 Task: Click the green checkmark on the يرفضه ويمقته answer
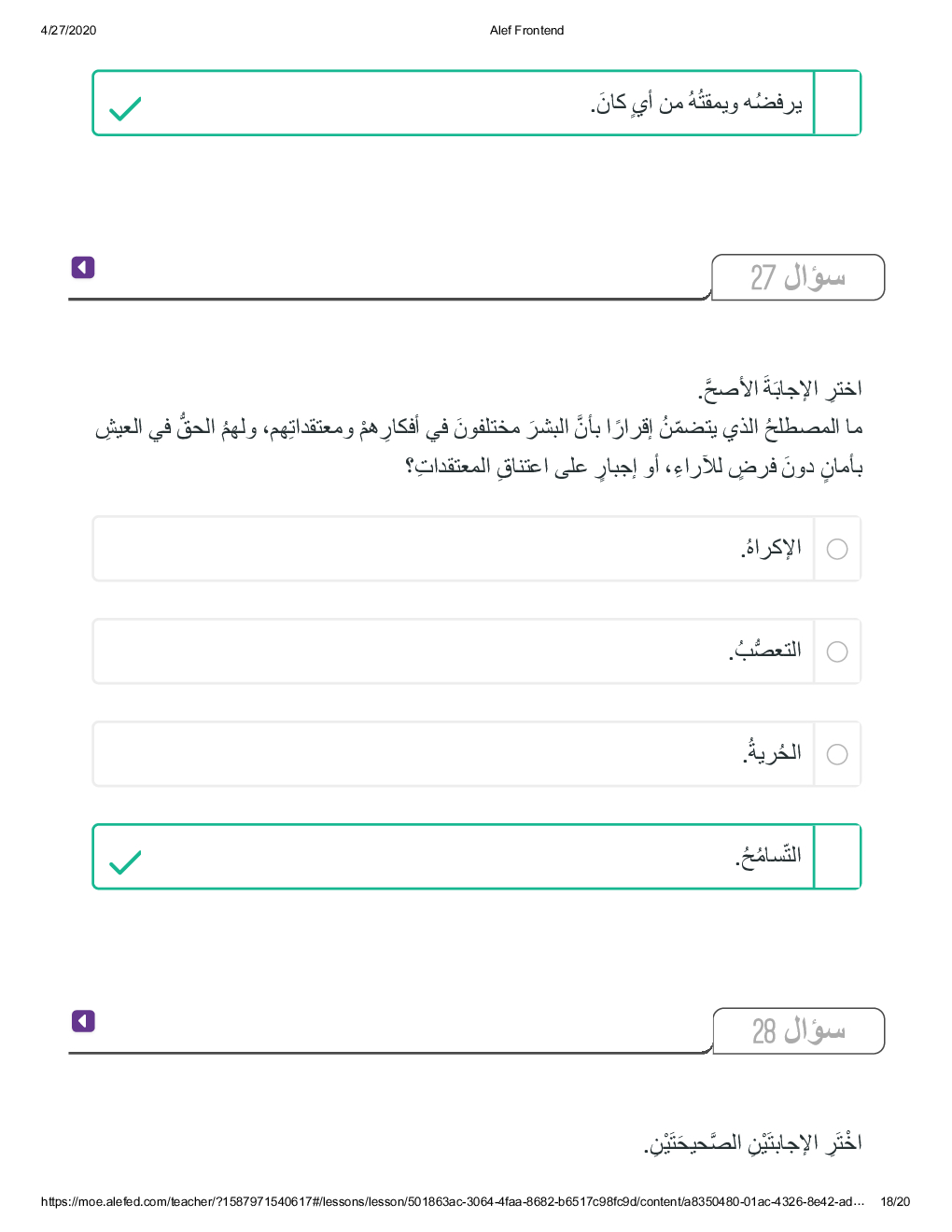pyautogui.click(x=125, y=109)
